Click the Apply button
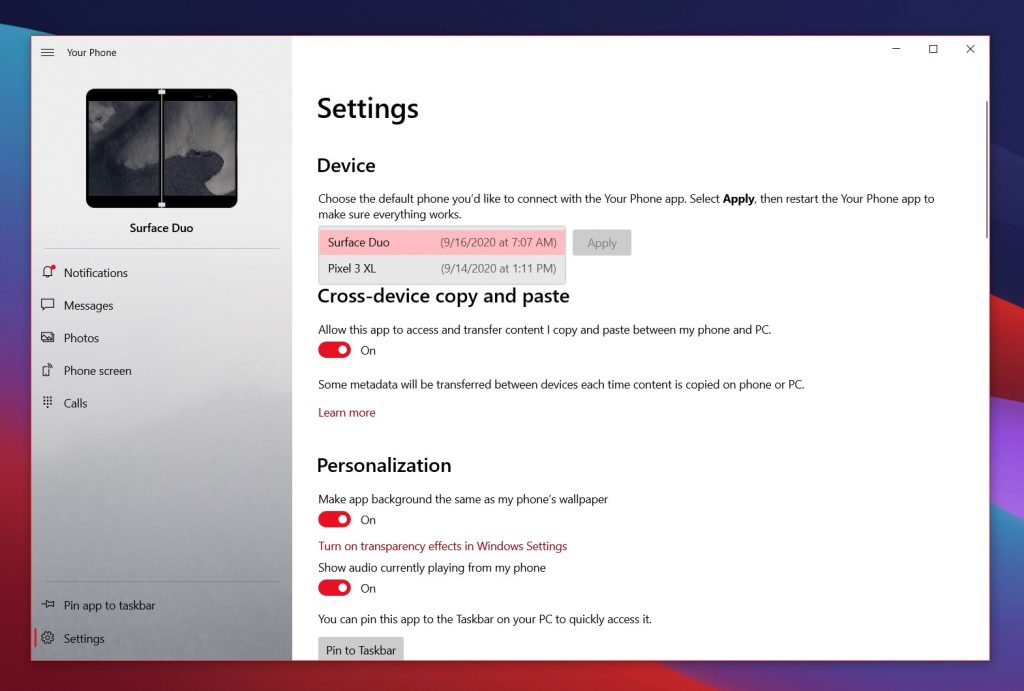1024x691 pixels. (601, 243)
